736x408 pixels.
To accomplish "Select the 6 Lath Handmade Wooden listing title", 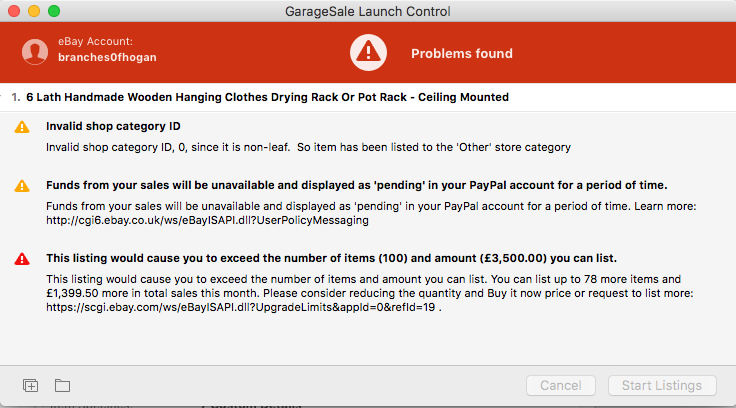I will (x=268, y=97).
